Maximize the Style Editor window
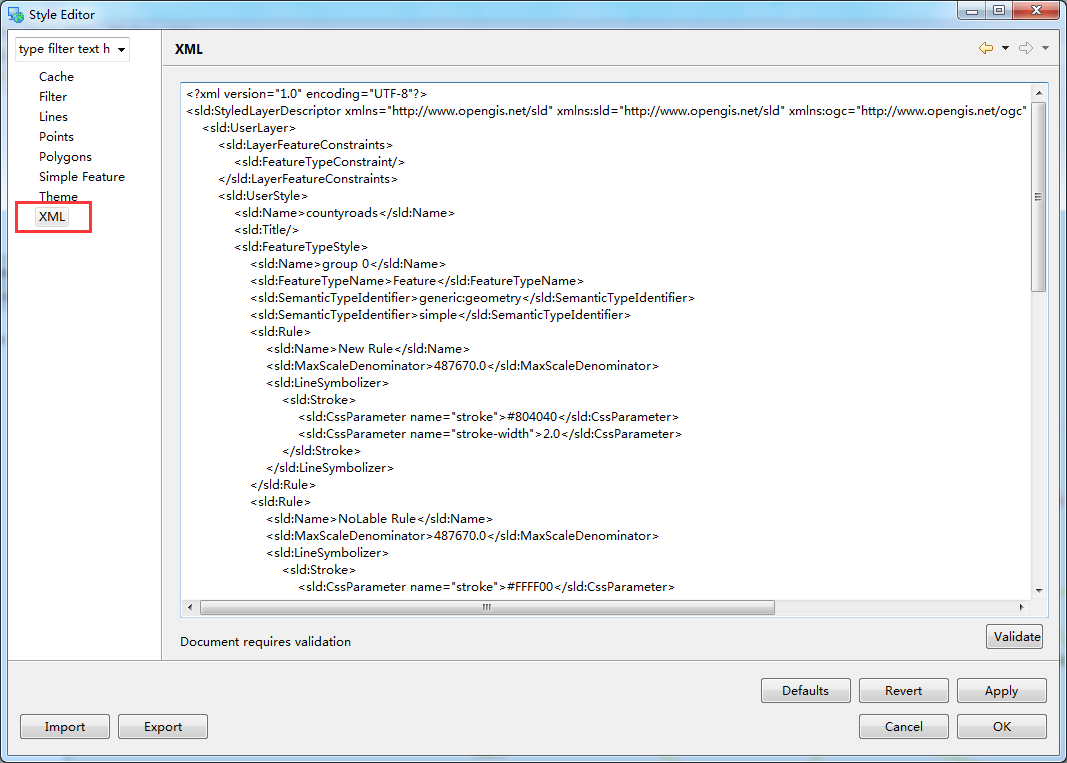Screen dimensions: 1067x763 (x=998, y=10)
